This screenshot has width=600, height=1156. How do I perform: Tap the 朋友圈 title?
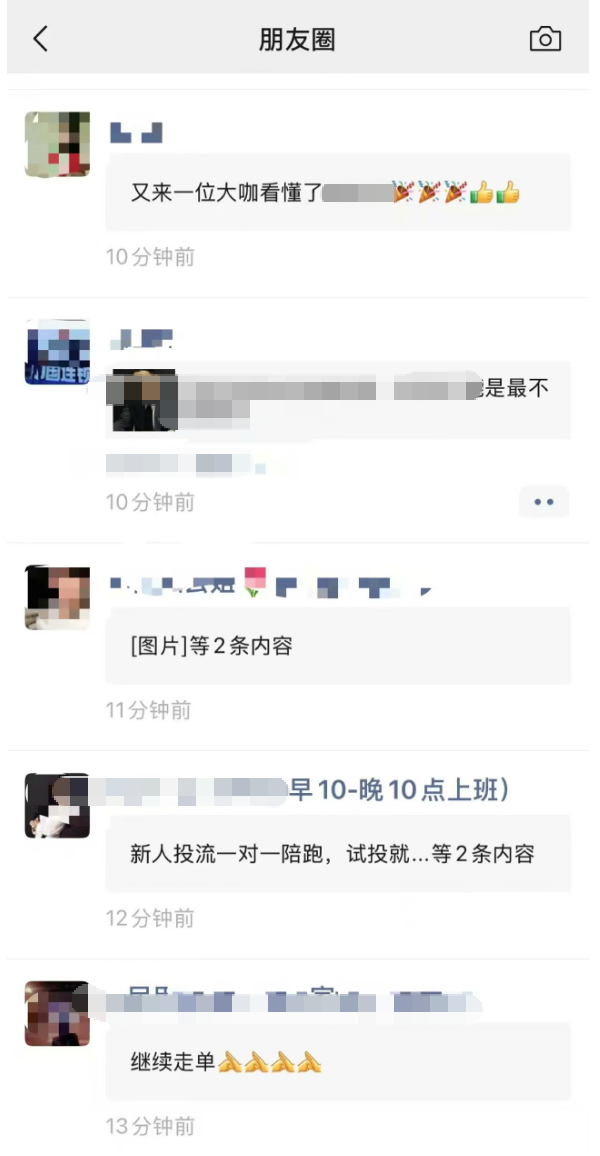point(297,39)
